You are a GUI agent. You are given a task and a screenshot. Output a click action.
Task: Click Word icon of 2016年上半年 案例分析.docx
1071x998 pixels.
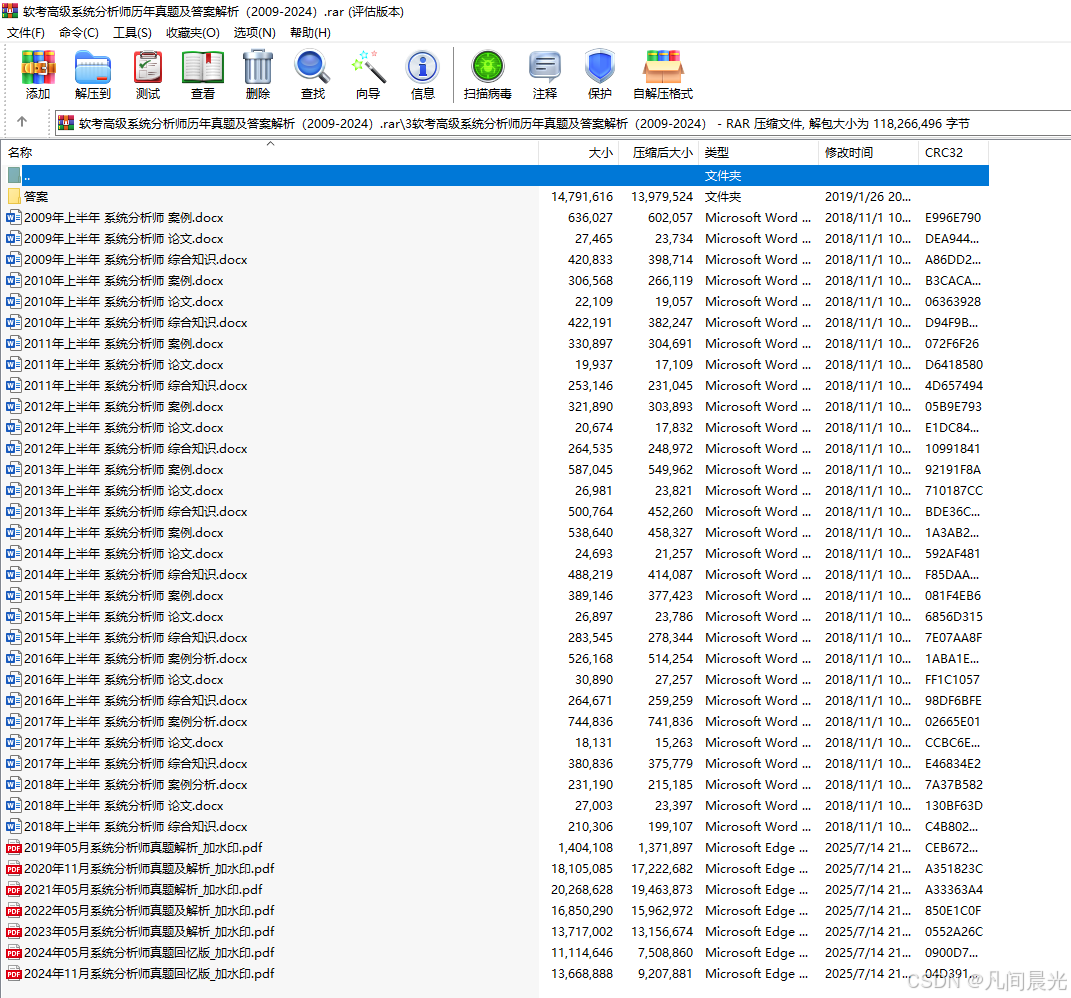(x=14, y=659)
